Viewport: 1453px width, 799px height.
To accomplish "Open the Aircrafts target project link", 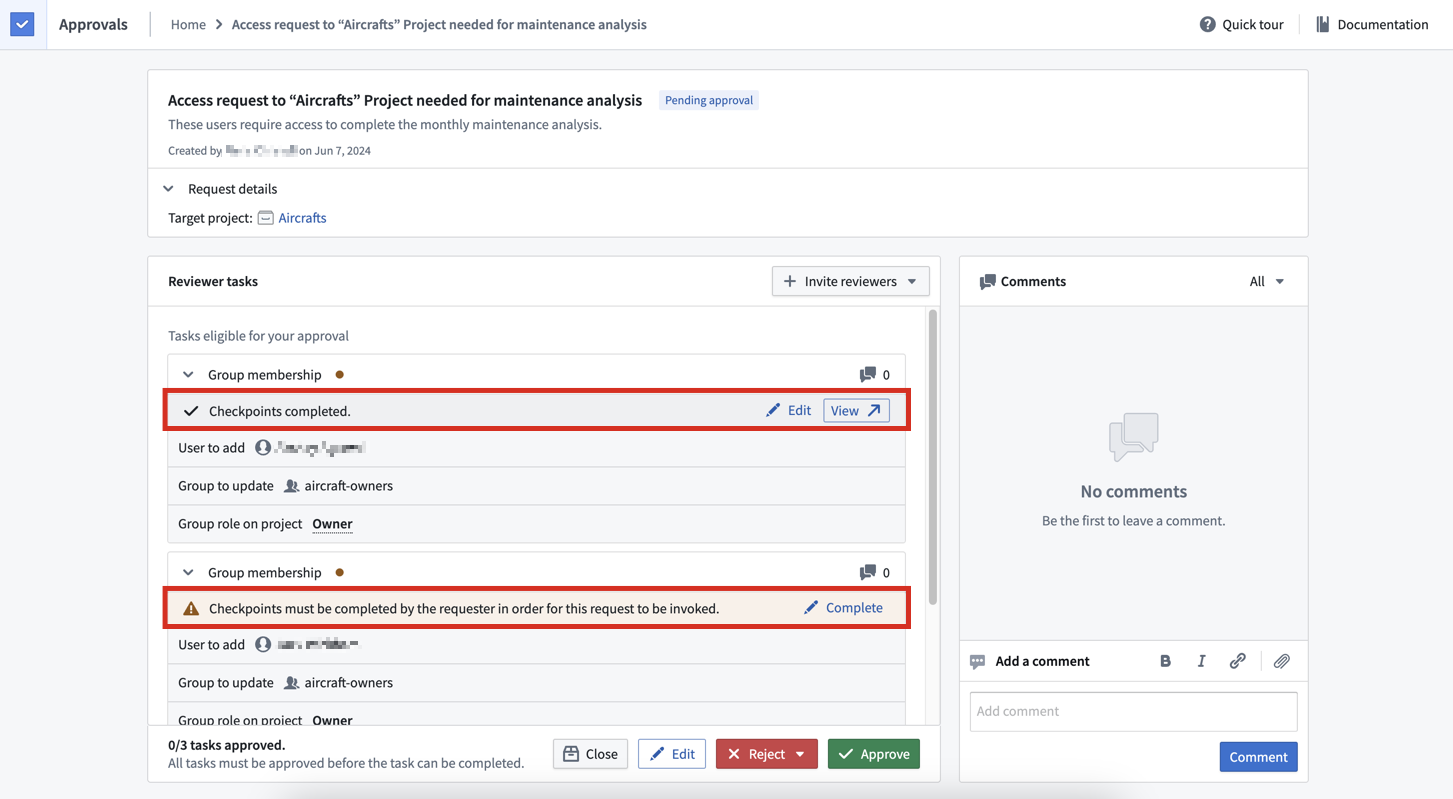I will coord(302,218).
